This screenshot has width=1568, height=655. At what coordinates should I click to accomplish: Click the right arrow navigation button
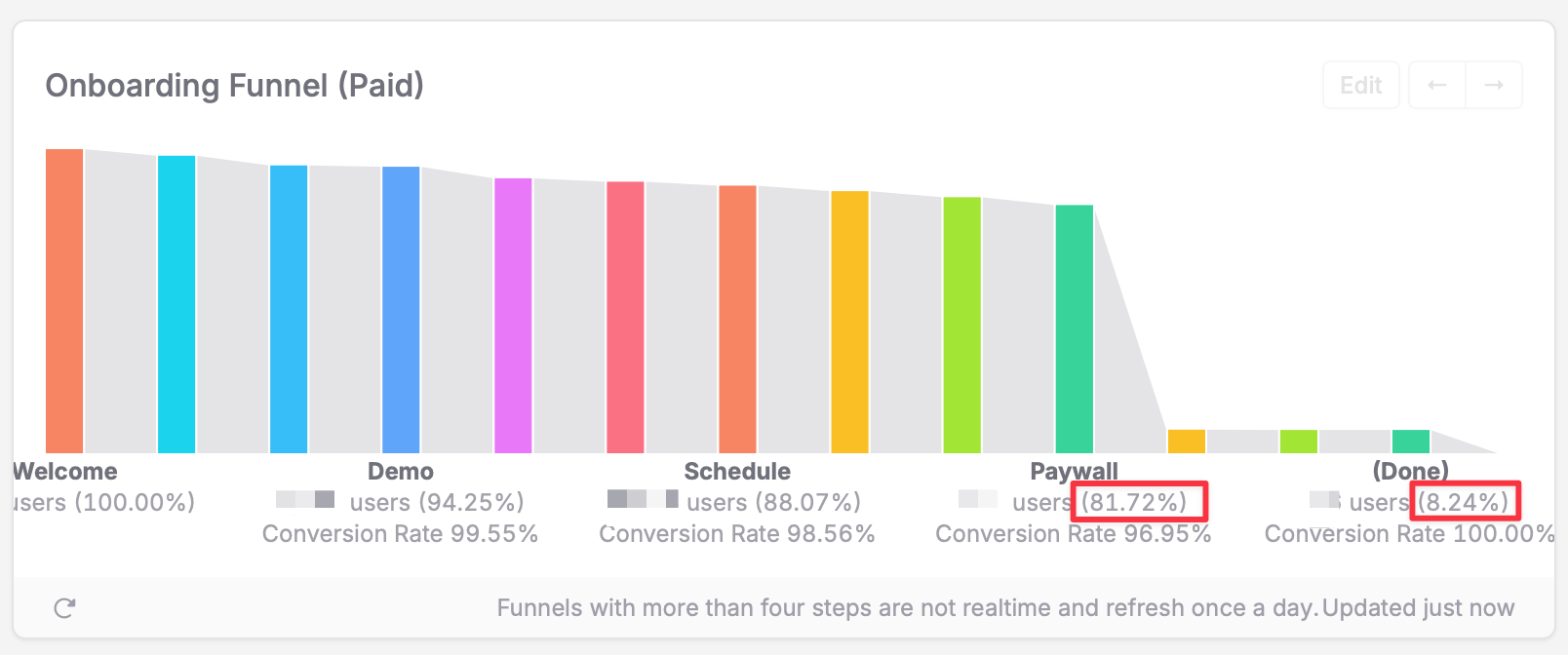click(1494, 86)
